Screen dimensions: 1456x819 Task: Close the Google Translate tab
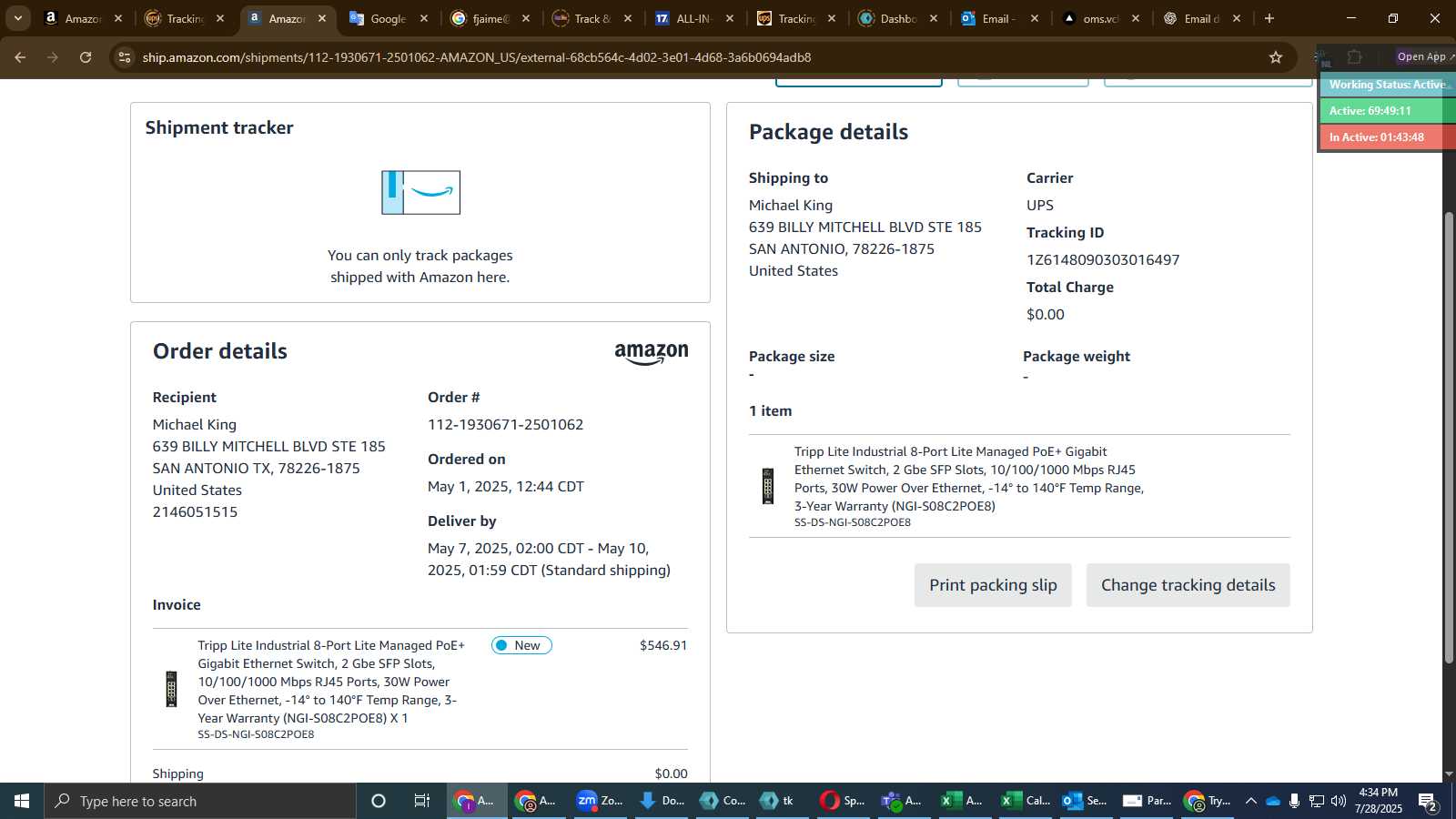tap(424, 18)
